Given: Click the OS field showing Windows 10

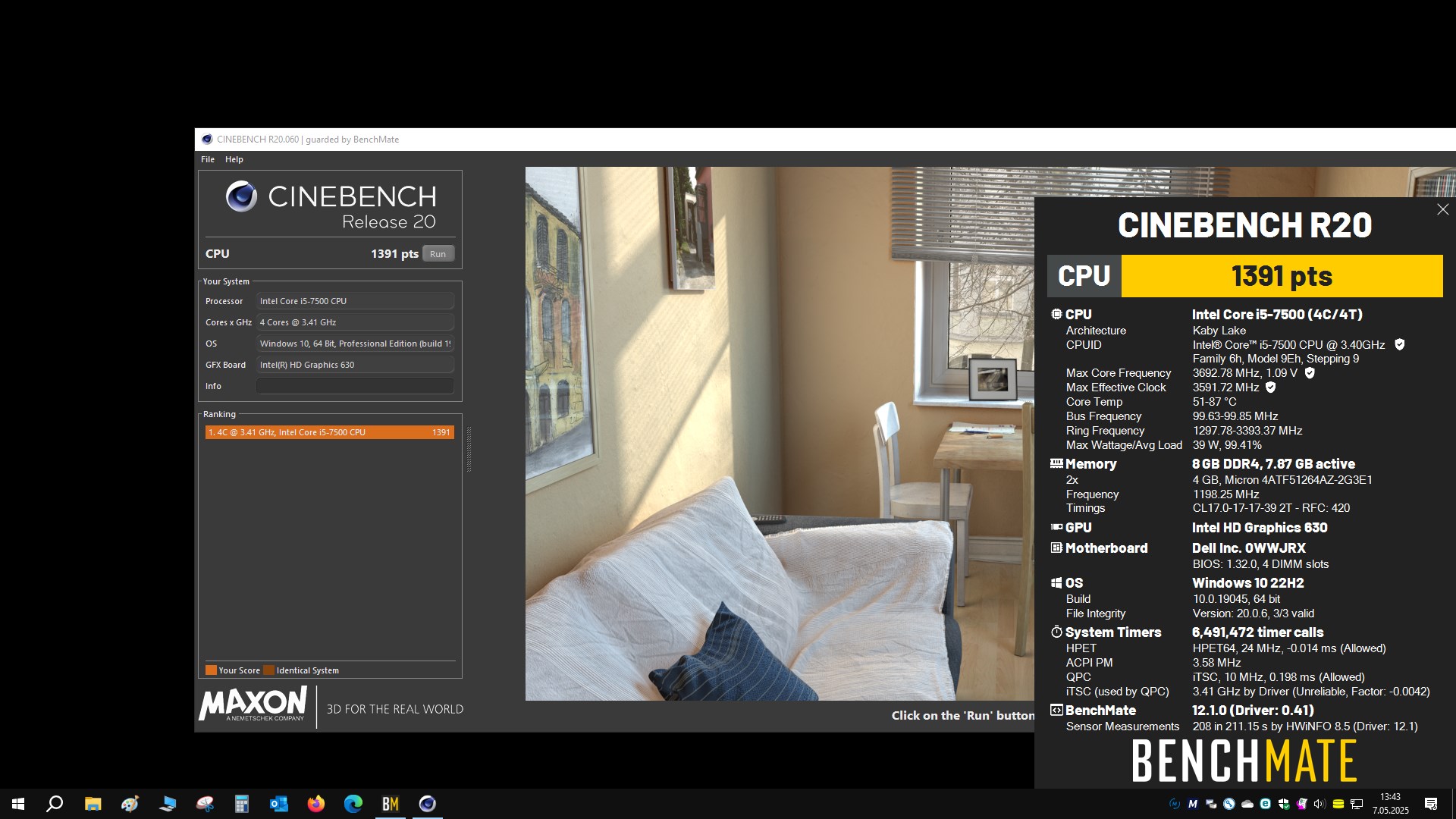Looking at the screenshot, I should pyautogui.click(x=355, y=344).
